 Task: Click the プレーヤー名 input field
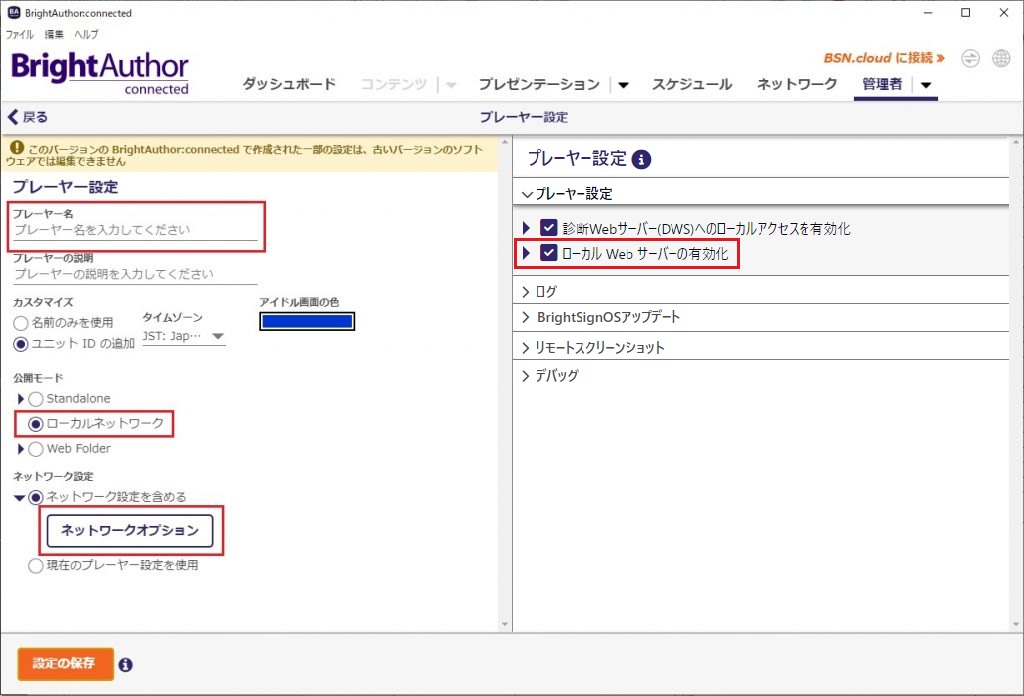pyautogui.click(x=135, y=230)
